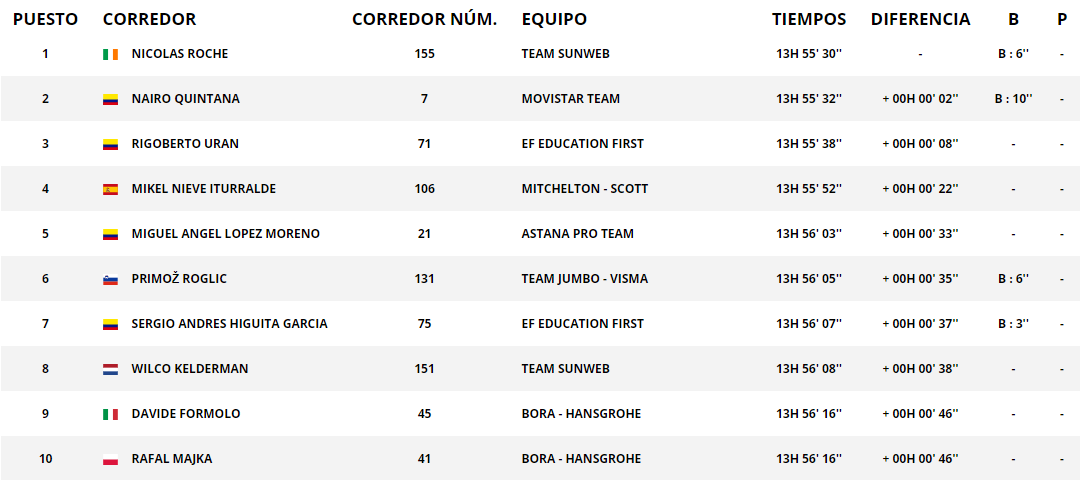Image resolution: width=1083 pixels, height=480 pixels.
Task: Click the EQUIPO column header
Action: [x=554, y=19]
